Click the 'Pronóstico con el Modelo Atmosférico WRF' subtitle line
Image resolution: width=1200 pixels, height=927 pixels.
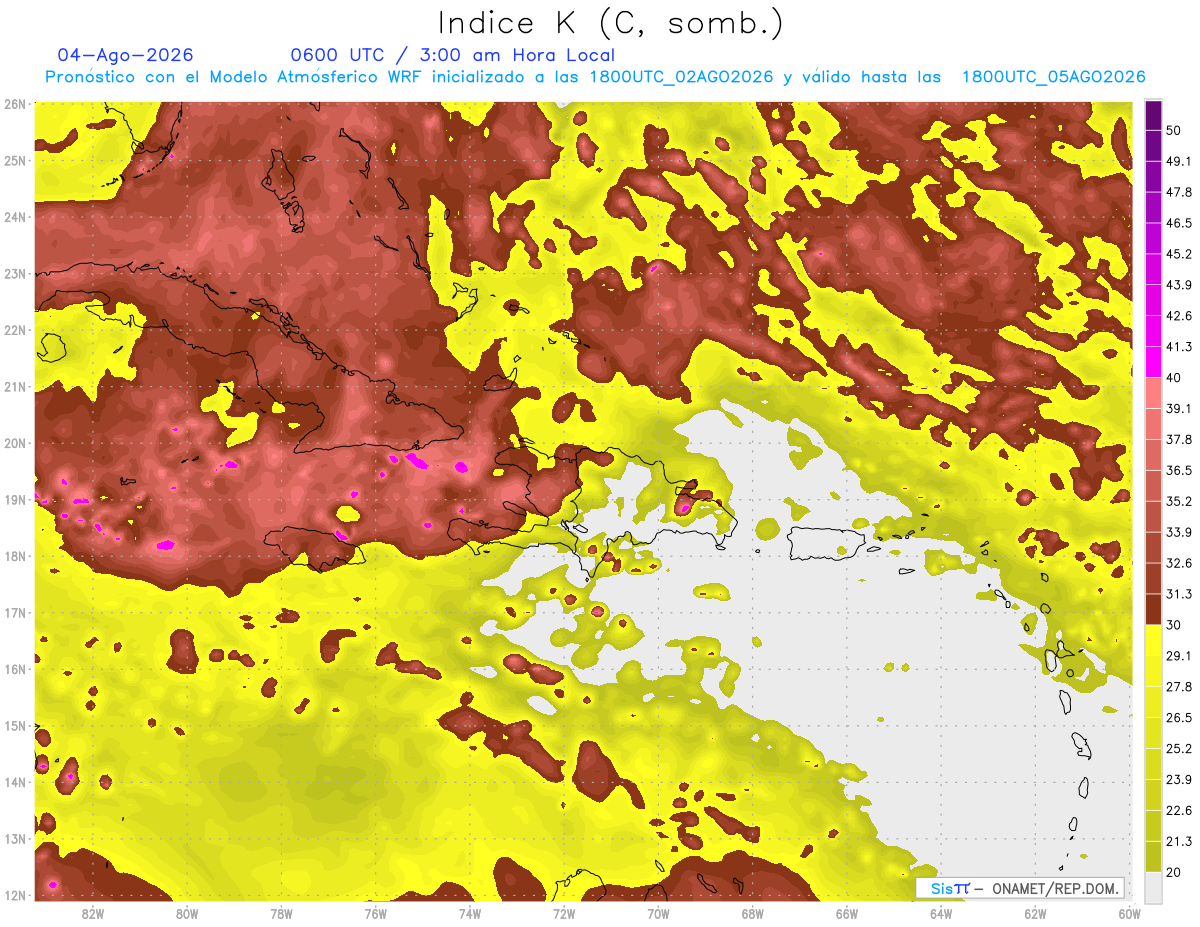click(x=595, y=77)
